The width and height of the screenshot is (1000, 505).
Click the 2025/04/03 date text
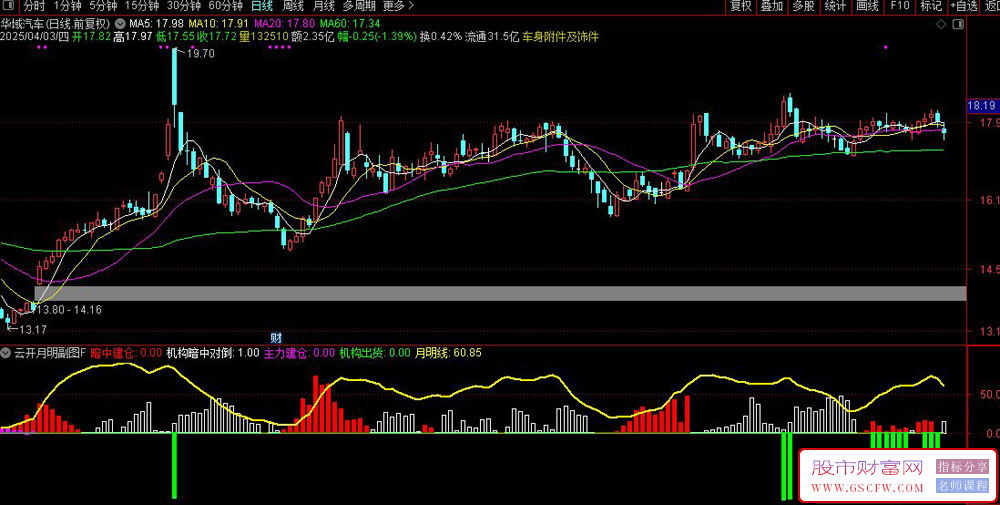click(28, 37)
